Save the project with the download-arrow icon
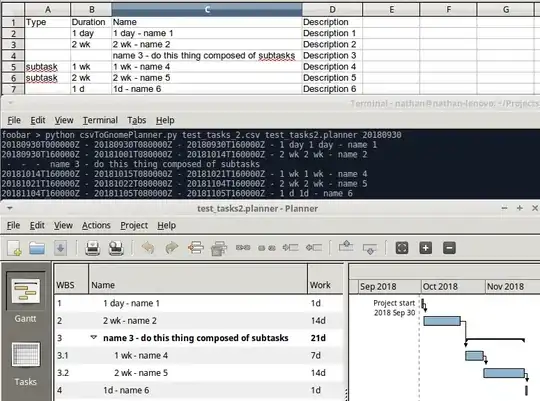Image resolution: width=540 pixels, height=401 pixels. coord(60,248)
